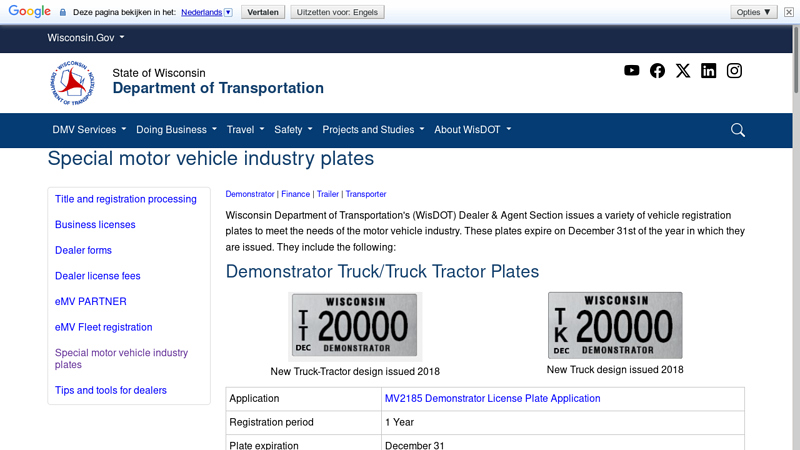
Task: Open WisDOT Facebook page icon
Action: click(657, 70)
